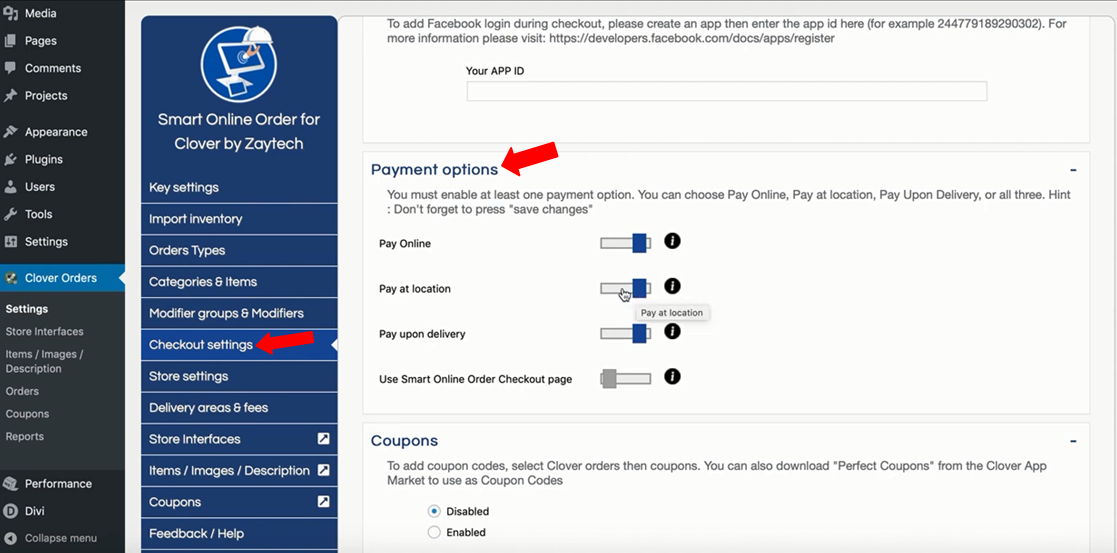The width and height of the screenshot is (1117, 553).
Task: Open WordPress Settings icon in sidebar
Action: point(10,242)
